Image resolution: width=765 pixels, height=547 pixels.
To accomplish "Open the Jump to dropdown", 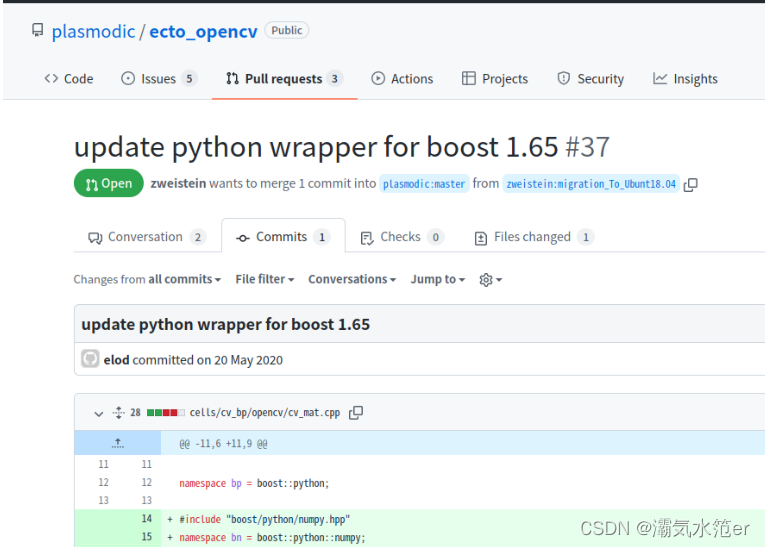I will pyautogui.click(x=438, y=279).
